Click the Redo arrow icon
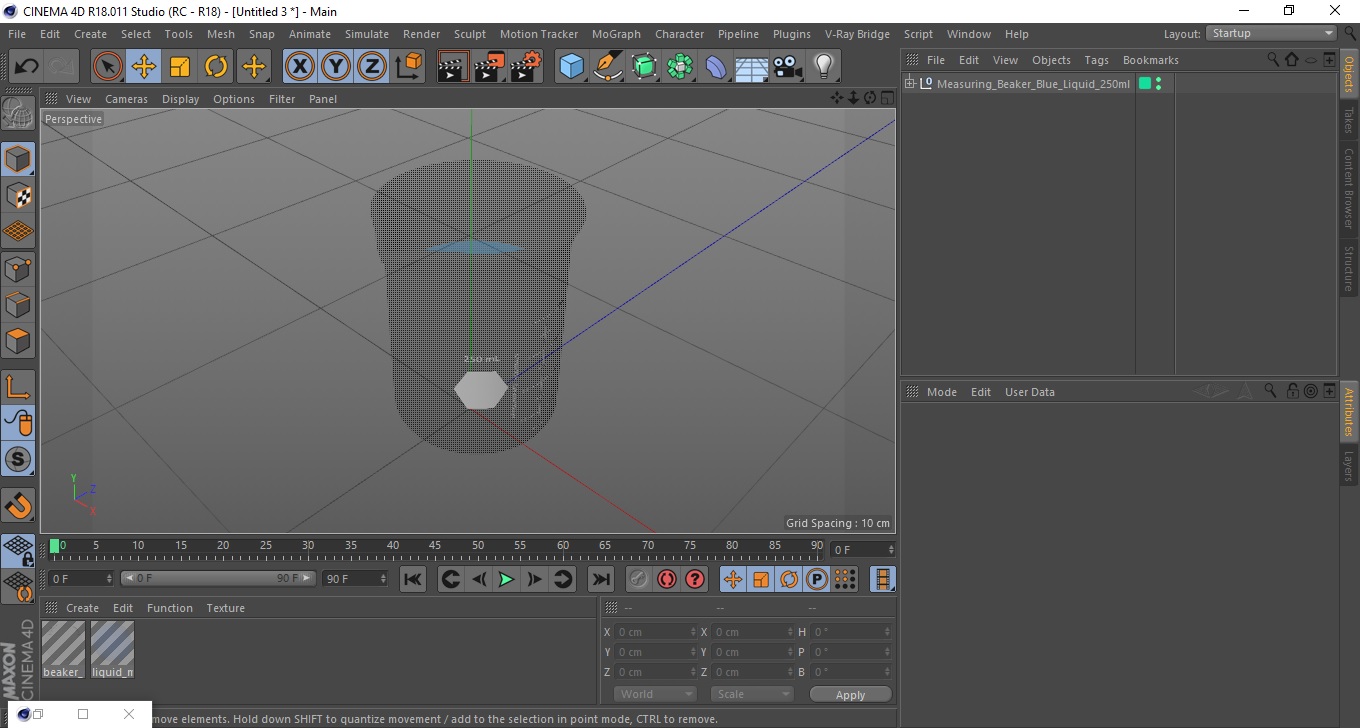Screen dimensions: 1360x728 (x=62, y=67)
